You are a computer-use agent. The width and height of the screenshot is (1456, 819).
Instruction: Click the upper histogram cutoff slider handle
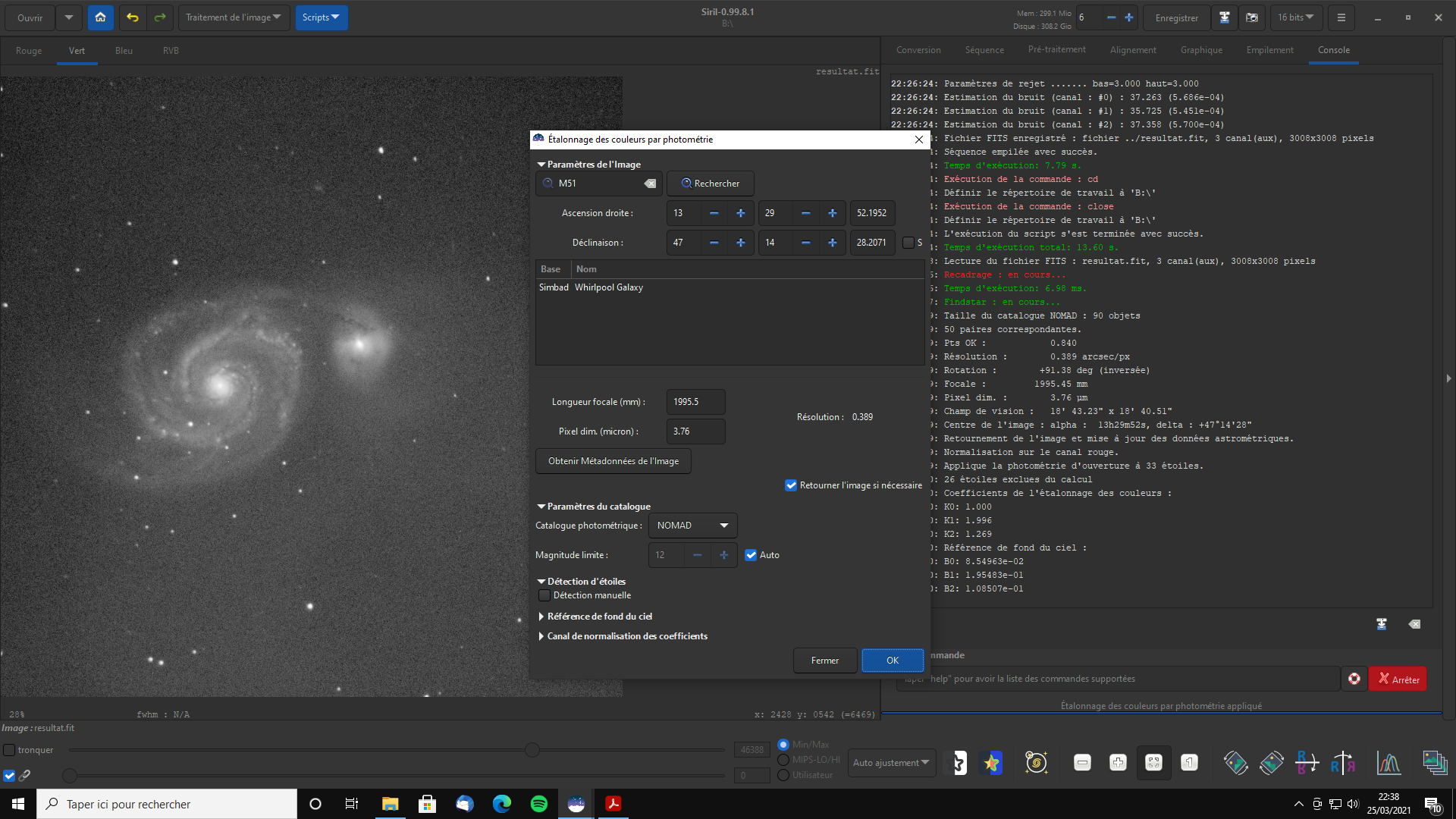pyautogui.click(x=532, y=750)
